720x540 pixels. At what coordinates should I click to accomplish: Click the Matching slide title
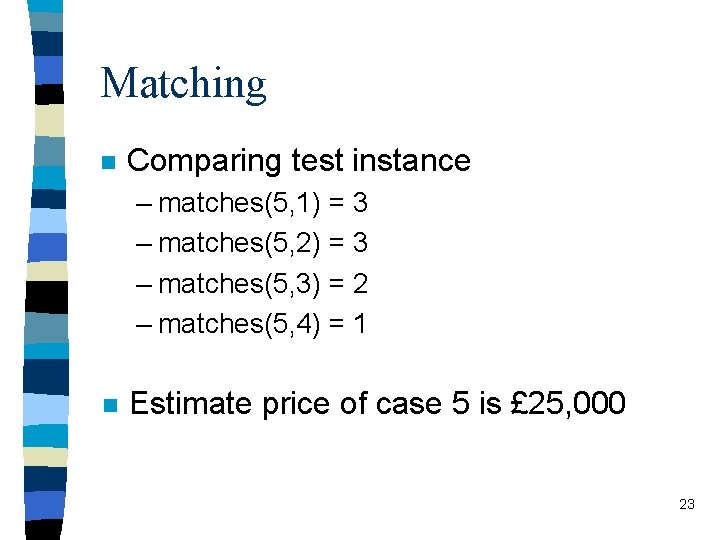pos(183,84)
